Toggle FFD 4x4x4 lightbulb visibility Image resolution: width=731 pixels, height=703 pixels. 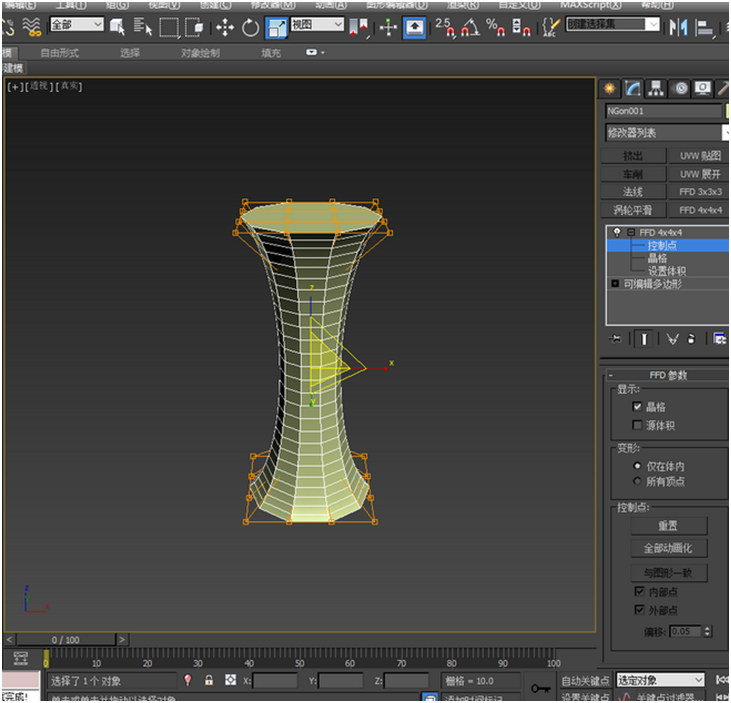tap(617, 232)
